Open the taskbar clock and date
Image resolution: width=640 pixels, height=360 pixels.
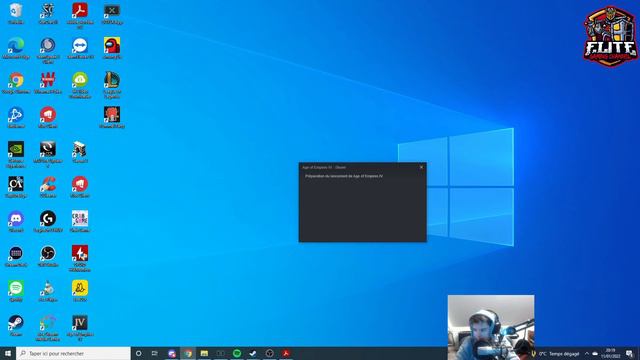click(610, 353)
